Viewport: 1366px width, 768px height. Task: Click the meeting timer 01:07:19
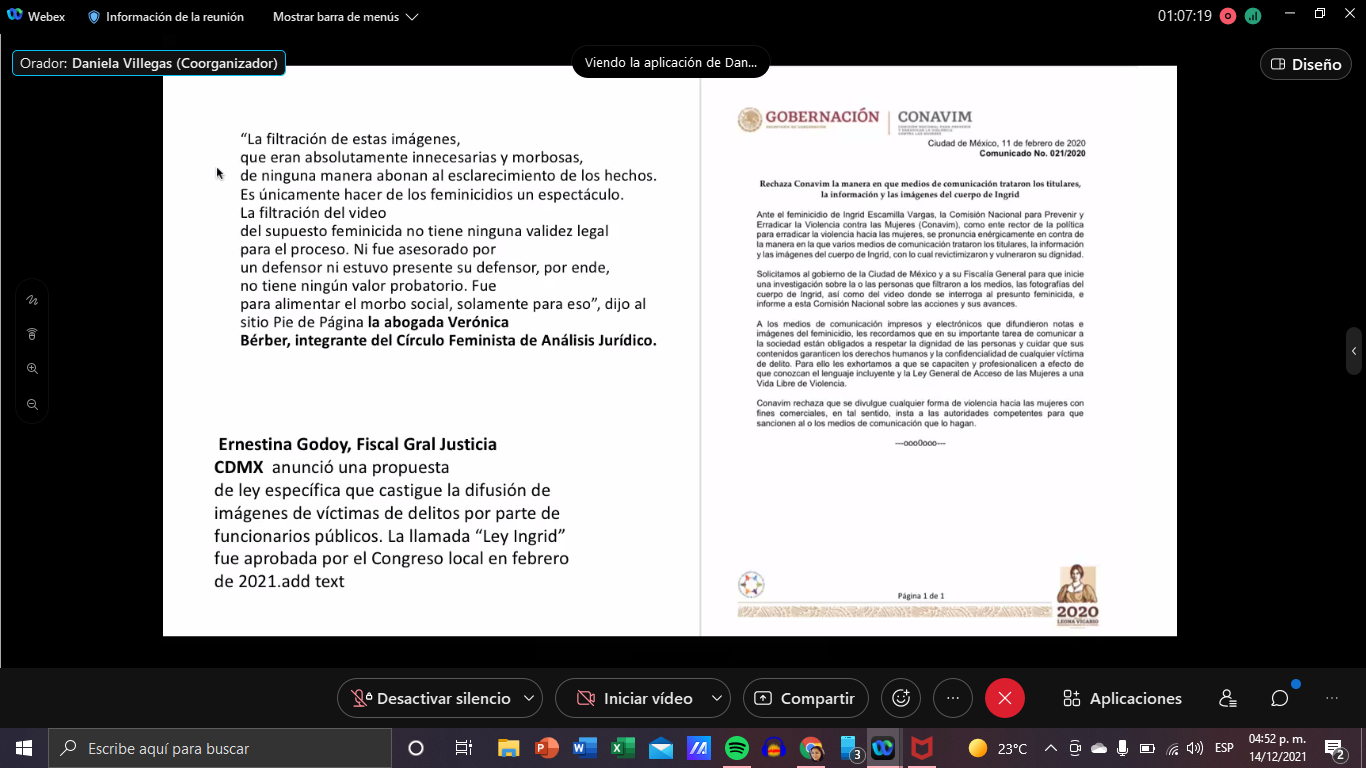coord(1185,16)
